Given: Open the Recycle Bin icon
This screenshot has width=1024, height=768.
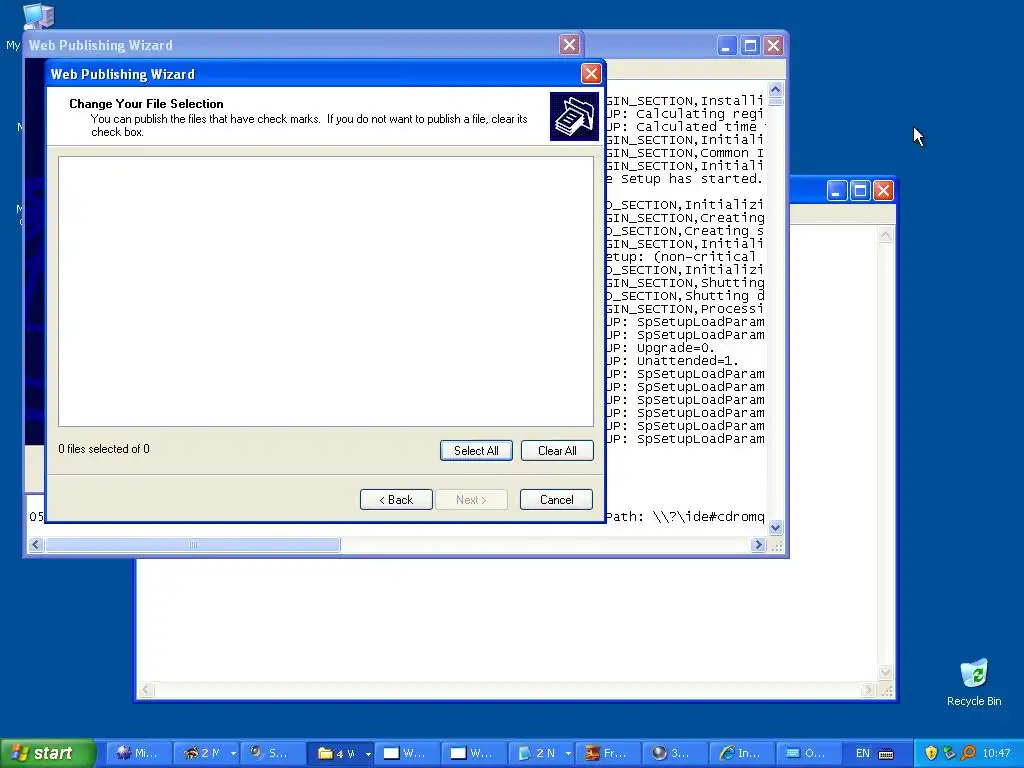Looking at the screenshot, I should (974, 682).
